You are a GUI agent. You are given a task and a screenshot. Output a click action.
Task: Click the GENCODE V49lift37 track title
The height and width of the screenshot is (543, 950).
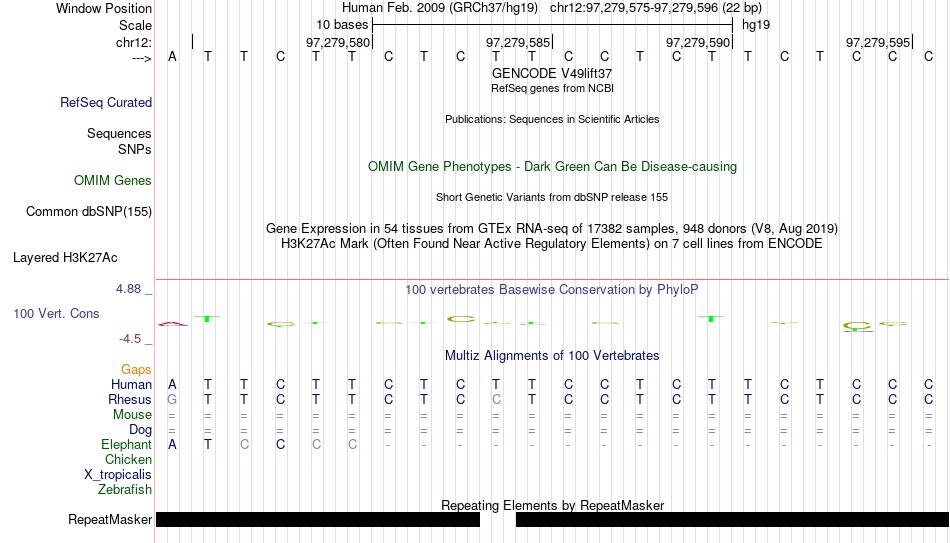tap(552, 73)
